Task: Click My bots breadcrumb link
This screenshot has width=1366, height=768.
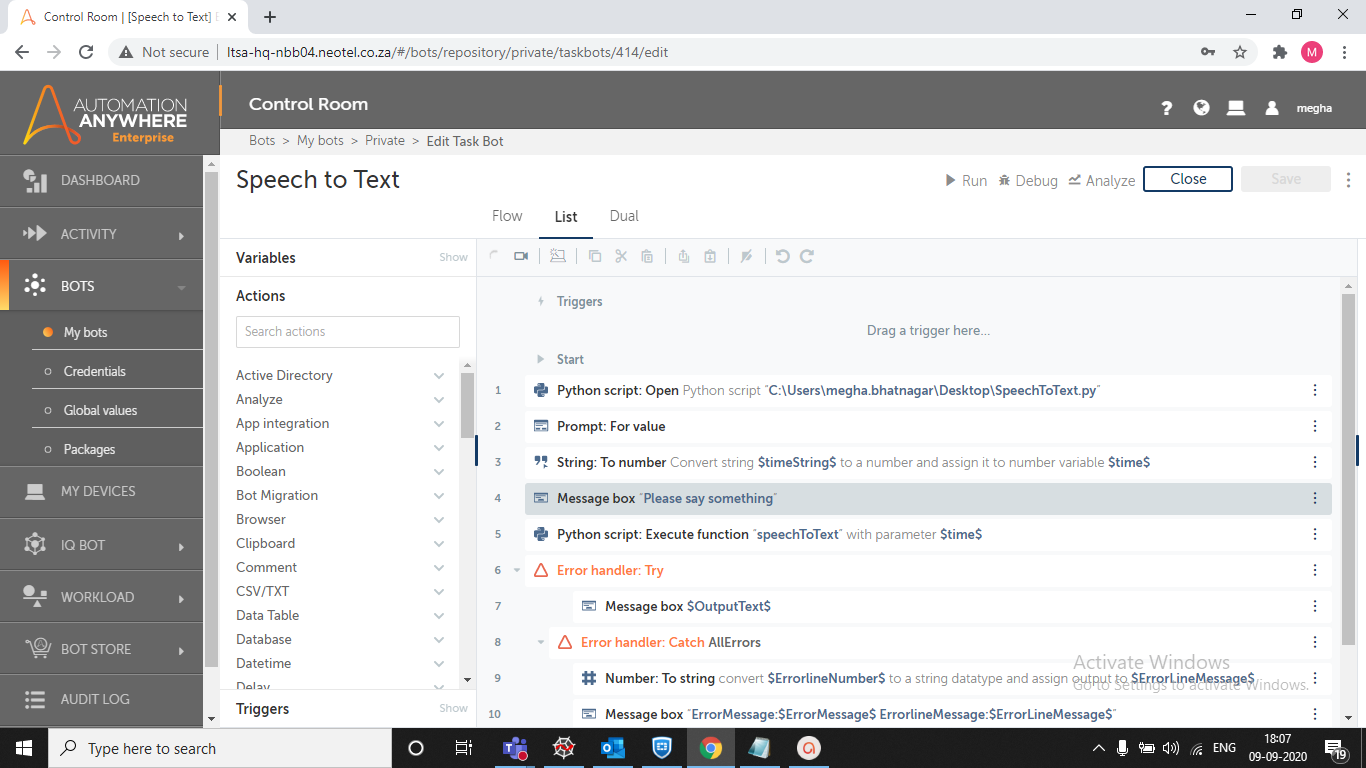Action: coord(320,141)
